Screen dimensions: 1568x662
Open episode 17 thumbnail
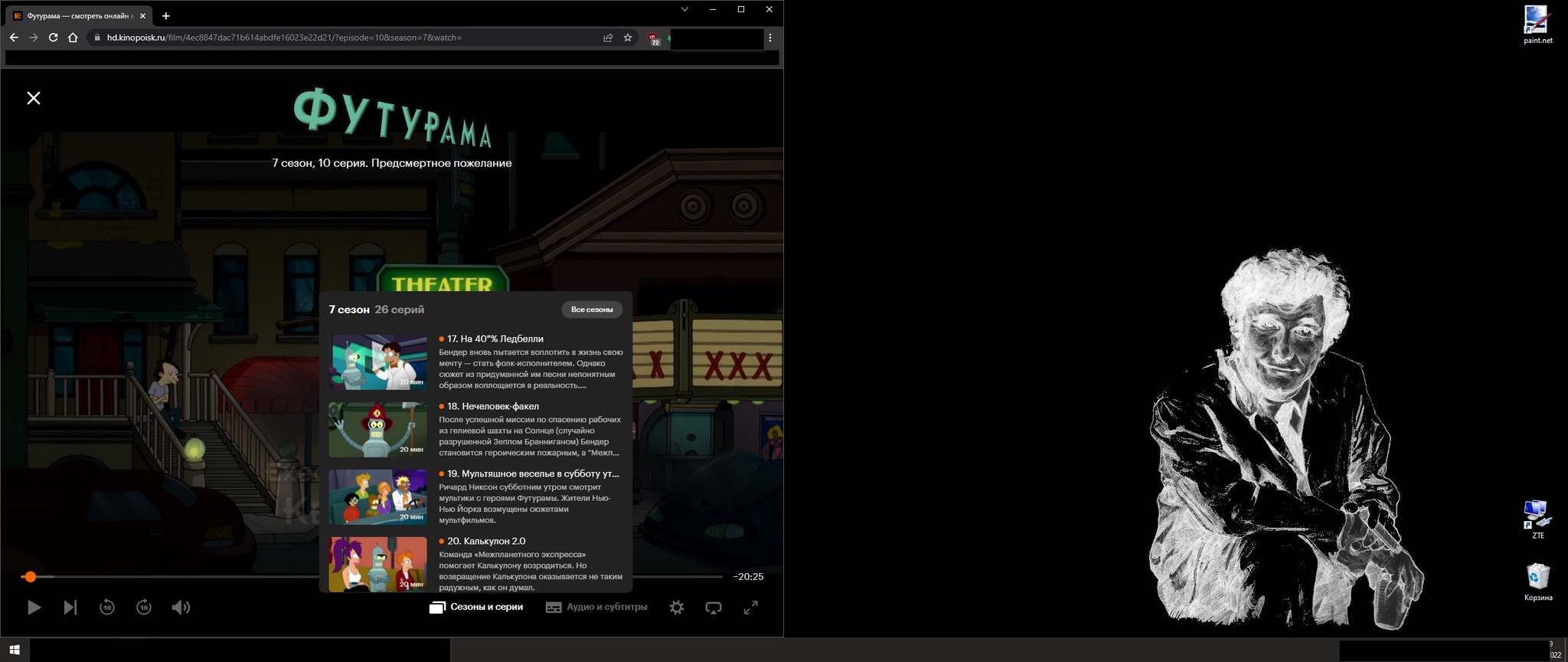pyautogui.click(x=378, y=362)
